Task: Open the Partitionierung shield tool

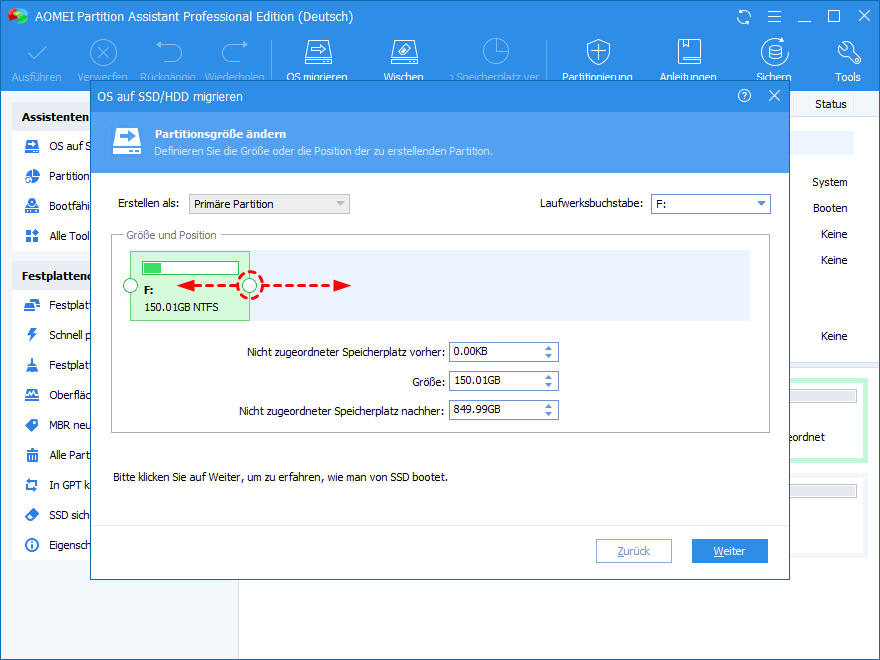Action: [x=598, y=52]
